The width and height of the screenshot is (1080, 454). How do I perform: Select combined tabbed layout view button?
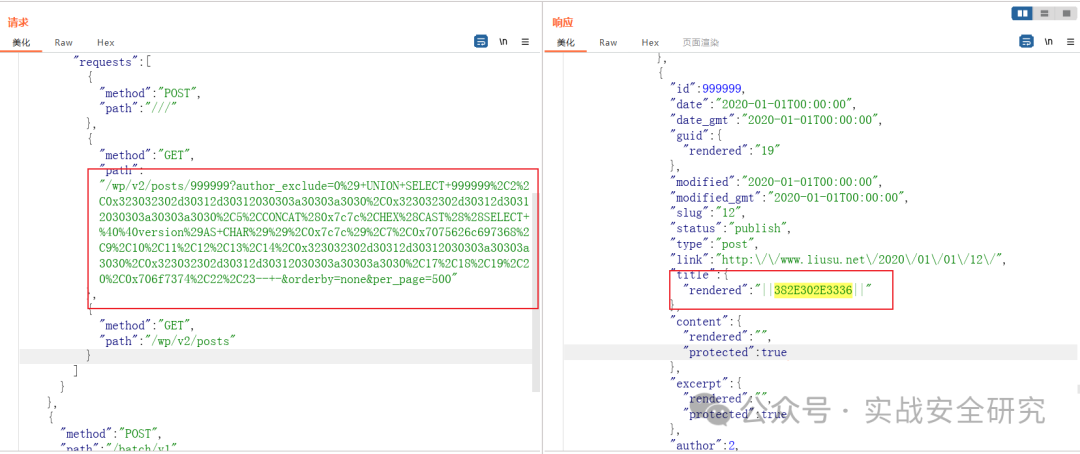point(1067,13)
